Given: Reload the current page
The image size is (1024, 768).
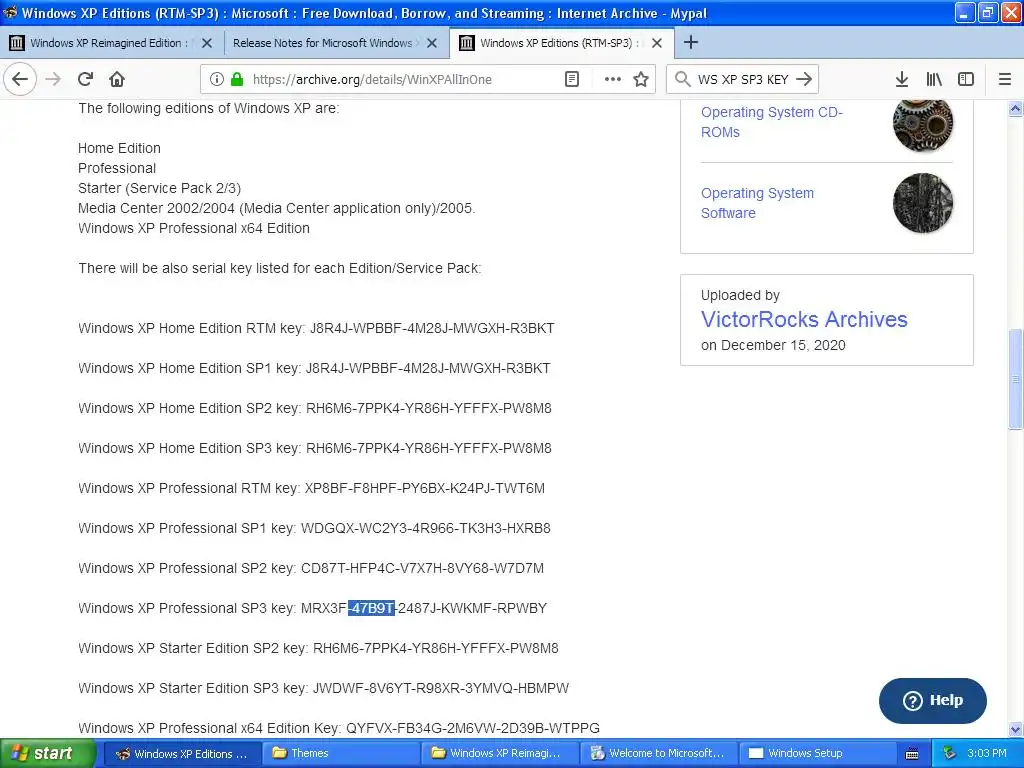Looking at the screenshot, I should tap(86, 79).
